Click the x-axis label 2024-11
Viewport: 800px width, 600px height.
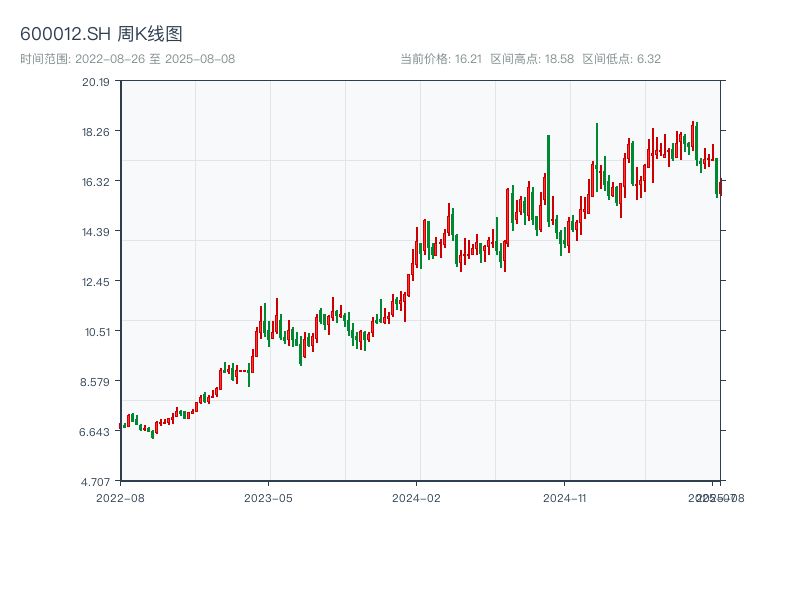point(565,498)
